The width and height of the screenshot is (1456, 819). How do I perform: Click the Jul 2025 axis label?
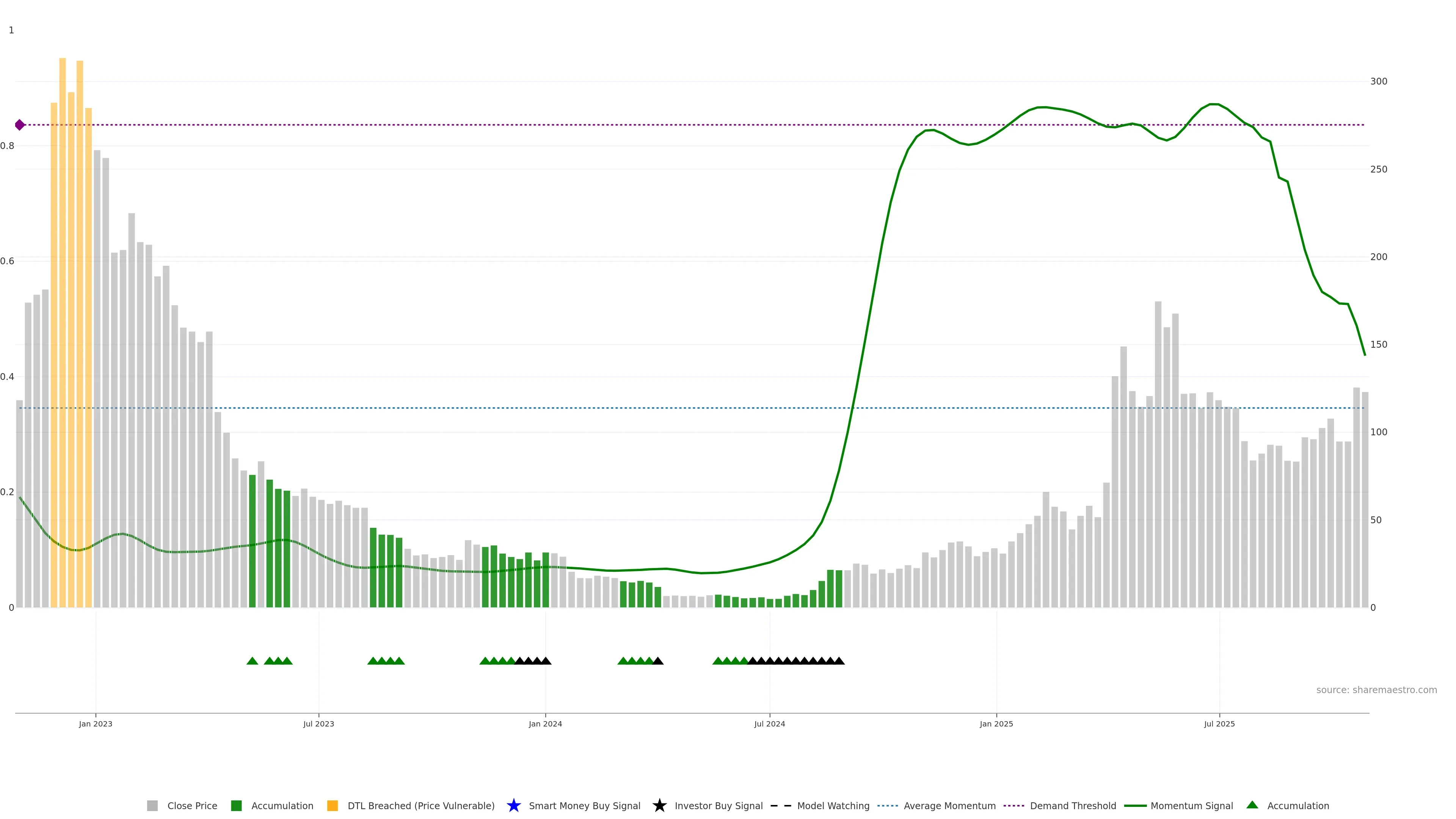click(1219, 723)
